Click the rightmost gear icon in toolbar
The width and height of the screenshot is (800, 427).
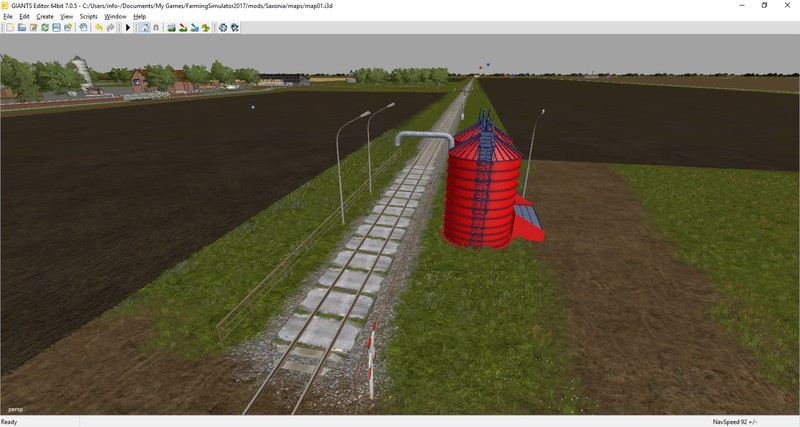coord(234,27)
